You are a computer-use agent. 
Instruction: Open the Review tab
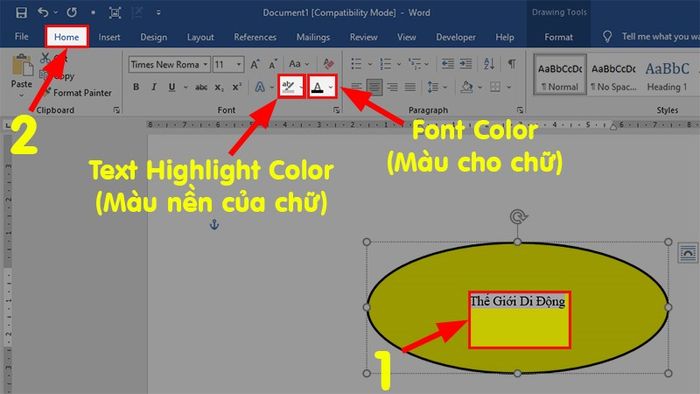363,37
